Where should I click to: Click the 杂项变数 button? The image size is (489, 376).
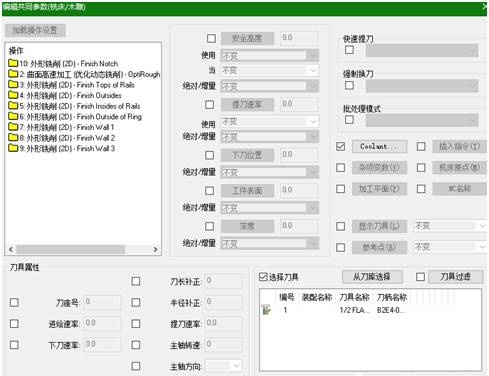click(x=379, y=167)
